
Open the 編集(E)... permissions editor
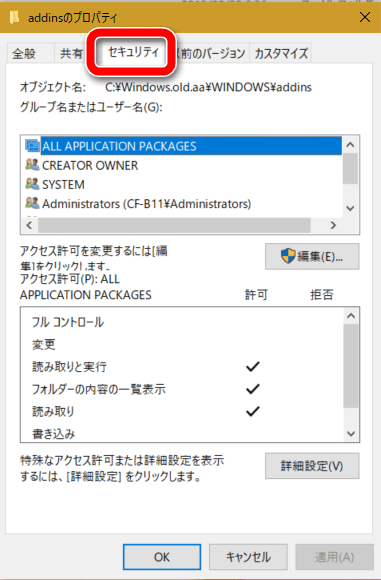[312, 256]
